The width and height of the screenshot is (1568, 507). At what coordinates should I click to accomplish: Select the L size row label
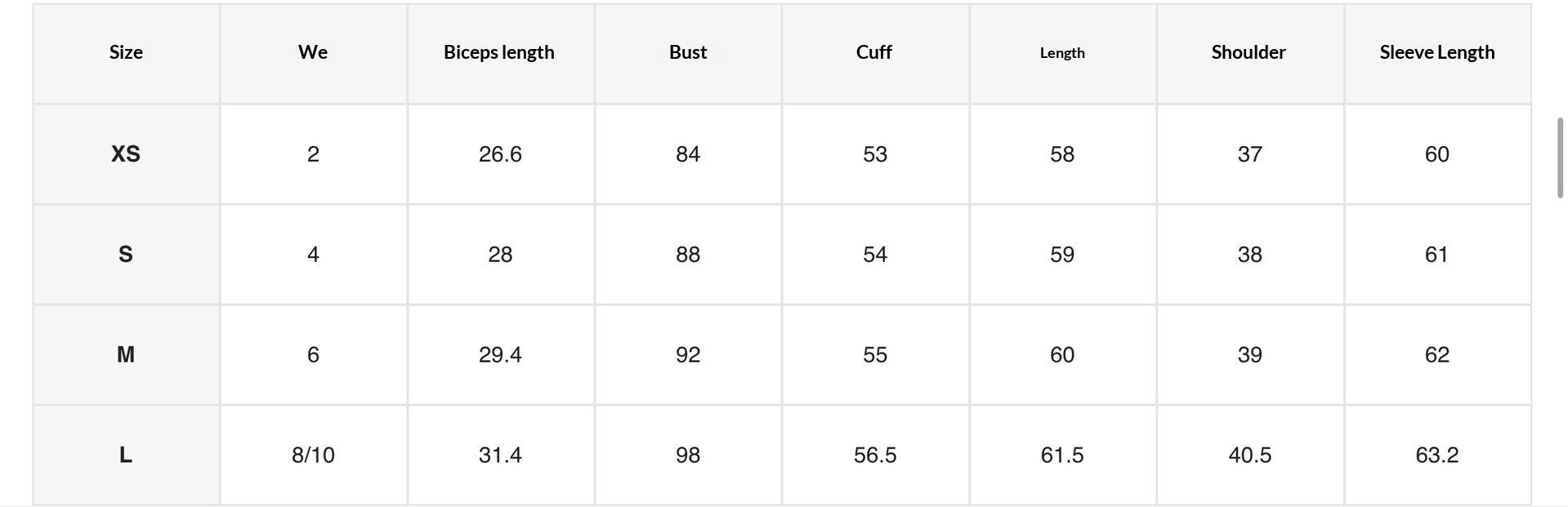pos(126,456)
